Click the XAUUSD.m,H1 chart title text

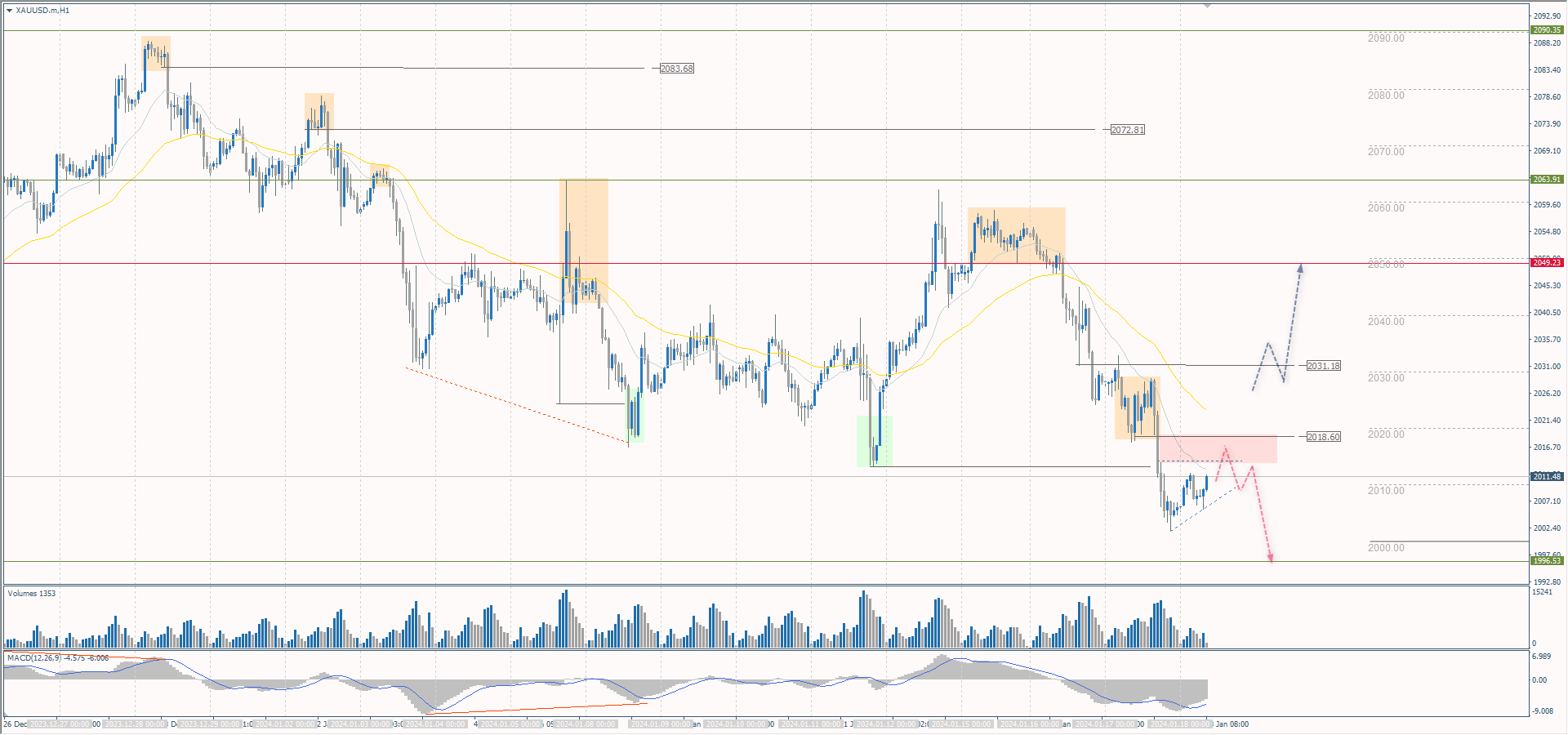coord(42,11)
